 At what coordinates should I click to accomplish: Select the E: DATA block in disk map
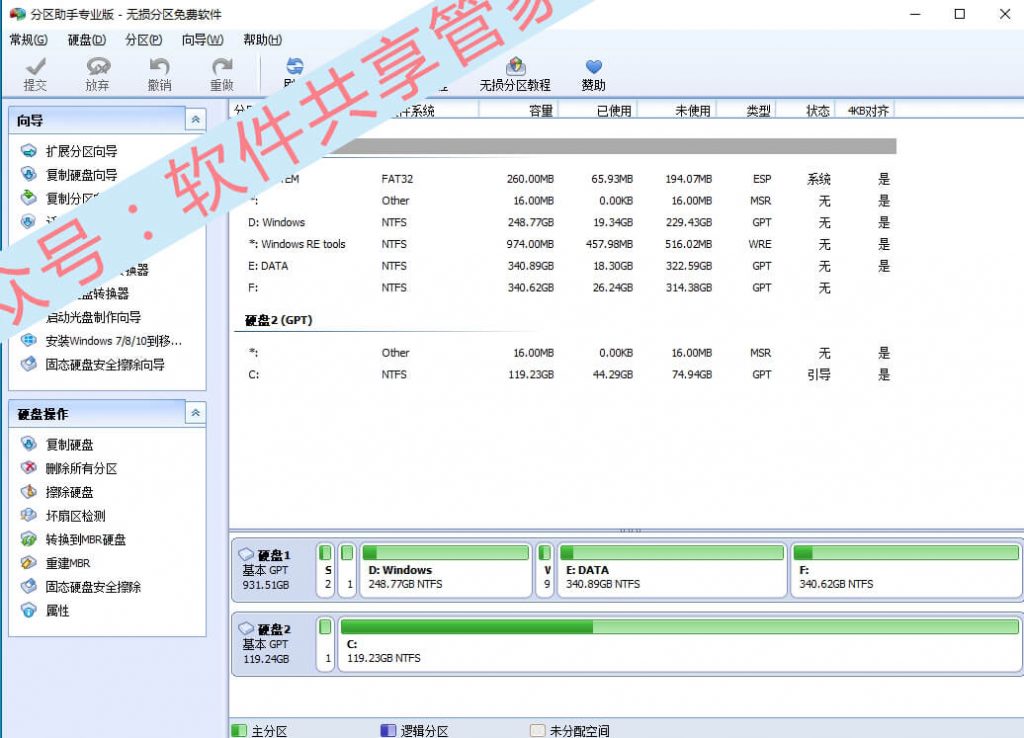tap(672, 571)
